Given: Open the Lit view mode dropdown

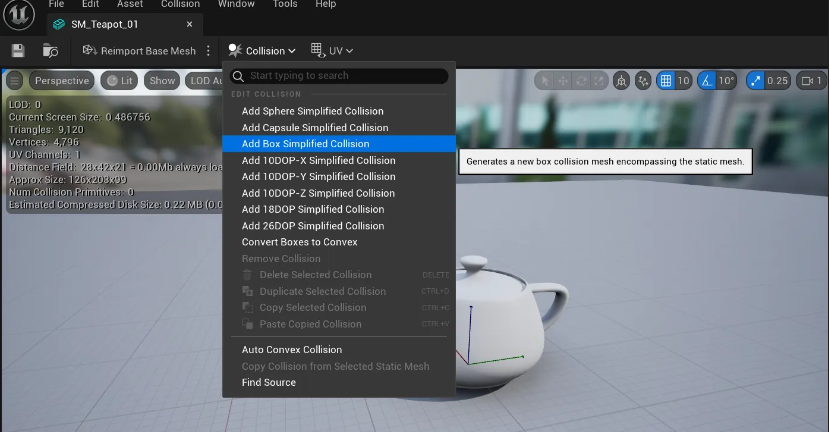Looking at the screenshot, I should [x=119, y=81].
